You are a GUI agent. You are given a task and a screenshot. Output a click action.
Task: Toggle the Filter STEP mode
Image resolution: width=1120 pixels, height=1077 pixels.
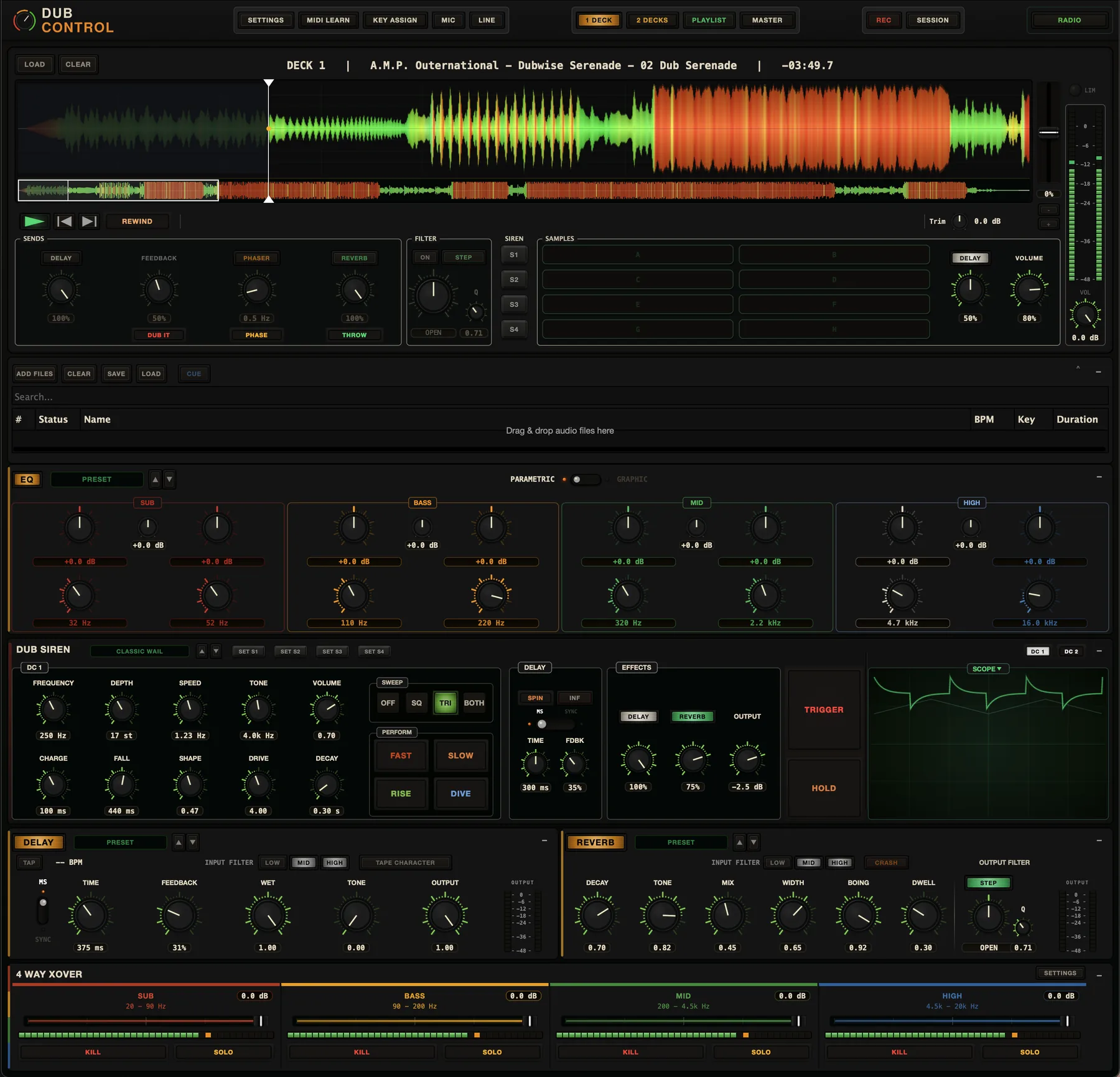pyautogui.click(x=464, y=258)
